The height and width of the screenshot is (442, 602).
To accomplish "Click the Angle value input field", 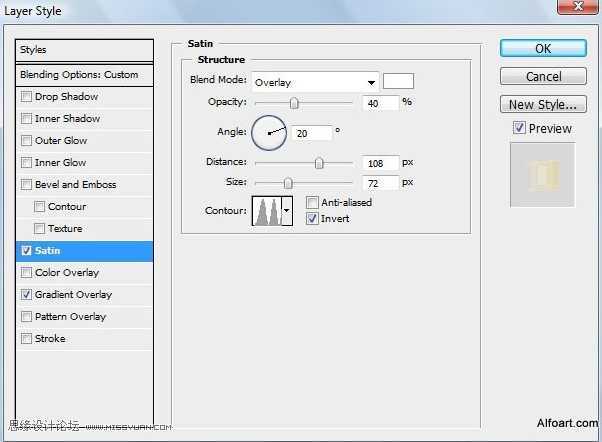I will point(311,133).
